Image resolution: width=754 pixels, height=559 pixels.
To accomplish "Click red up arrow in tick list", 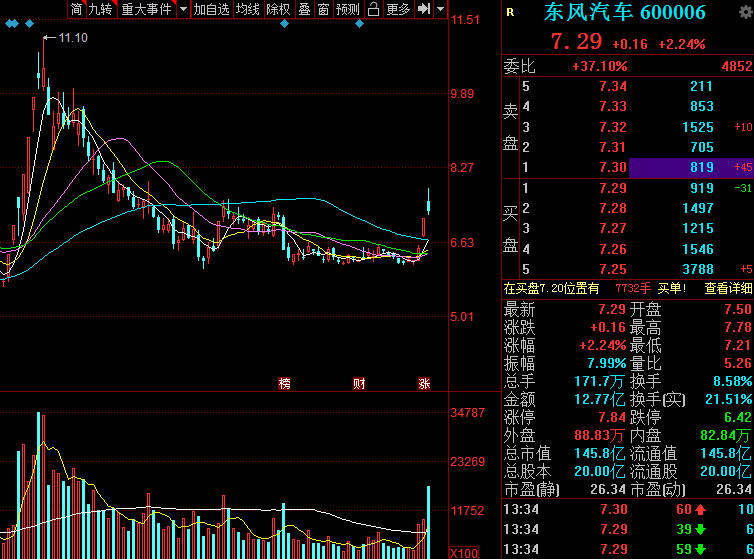I will 700,509.
